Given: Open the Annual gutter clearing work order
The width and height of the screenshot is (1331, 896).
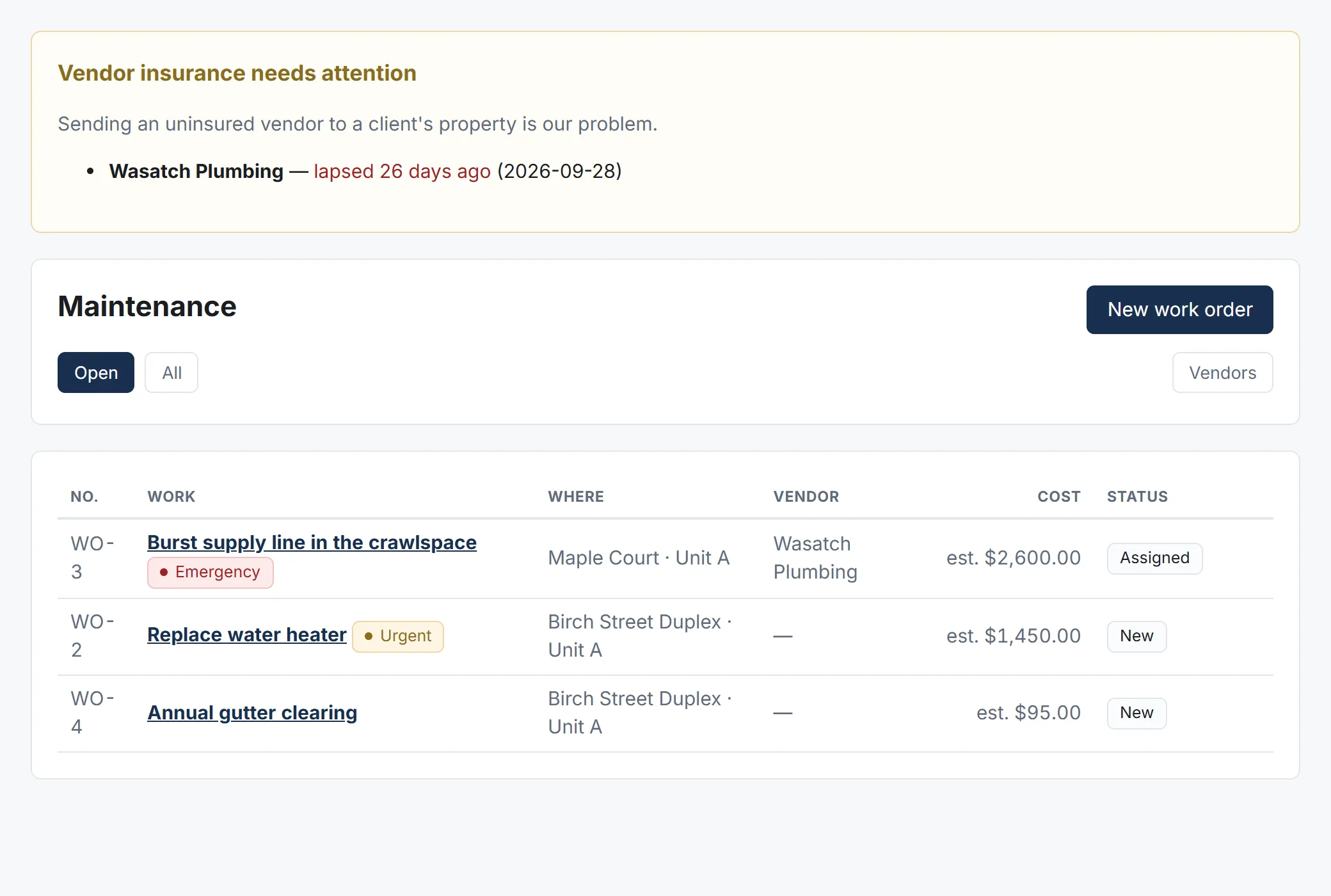Looking at the screenshot, I should tap(252, 712).
